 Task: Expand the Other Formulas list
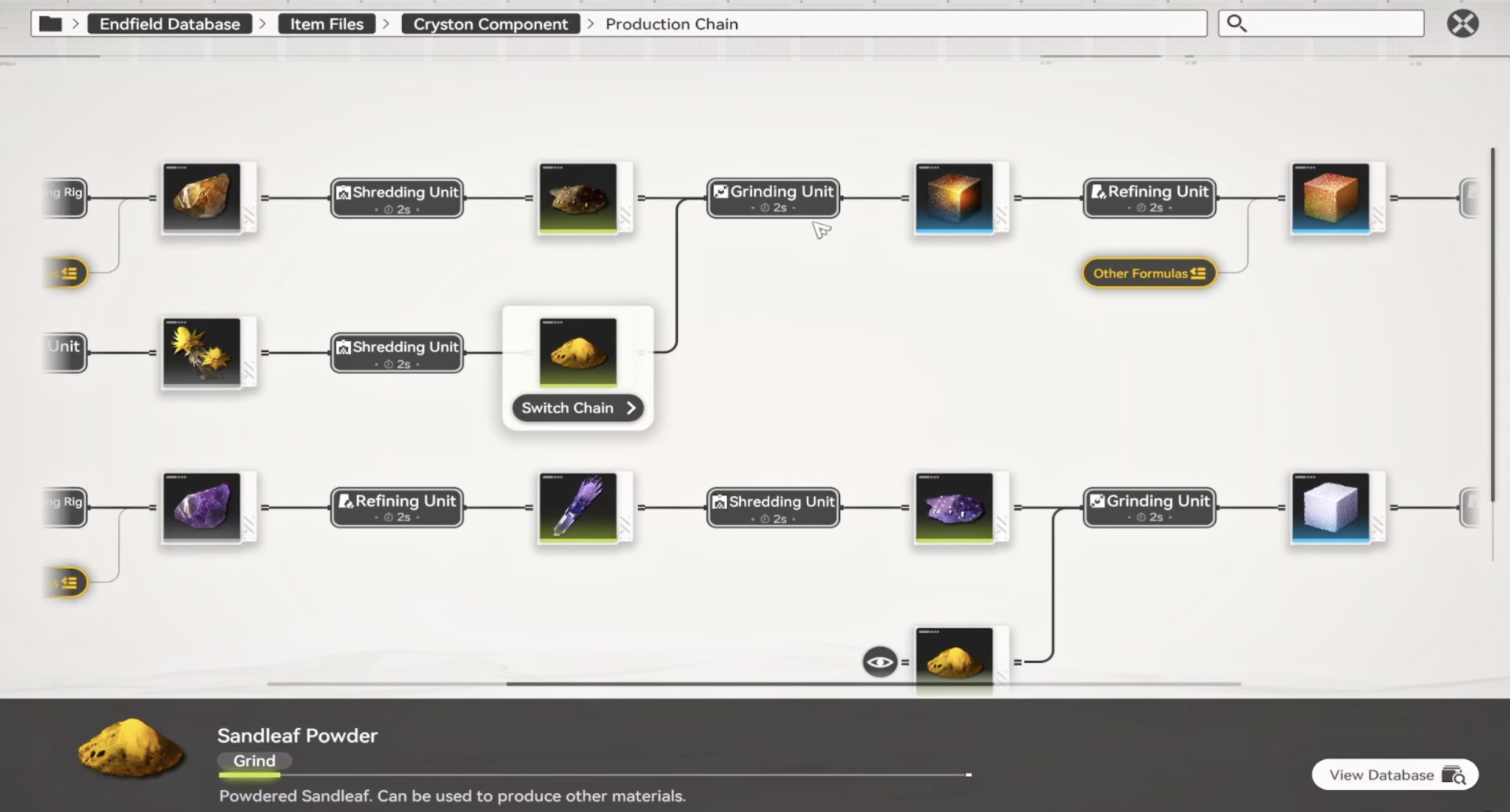click(1148, 274)
